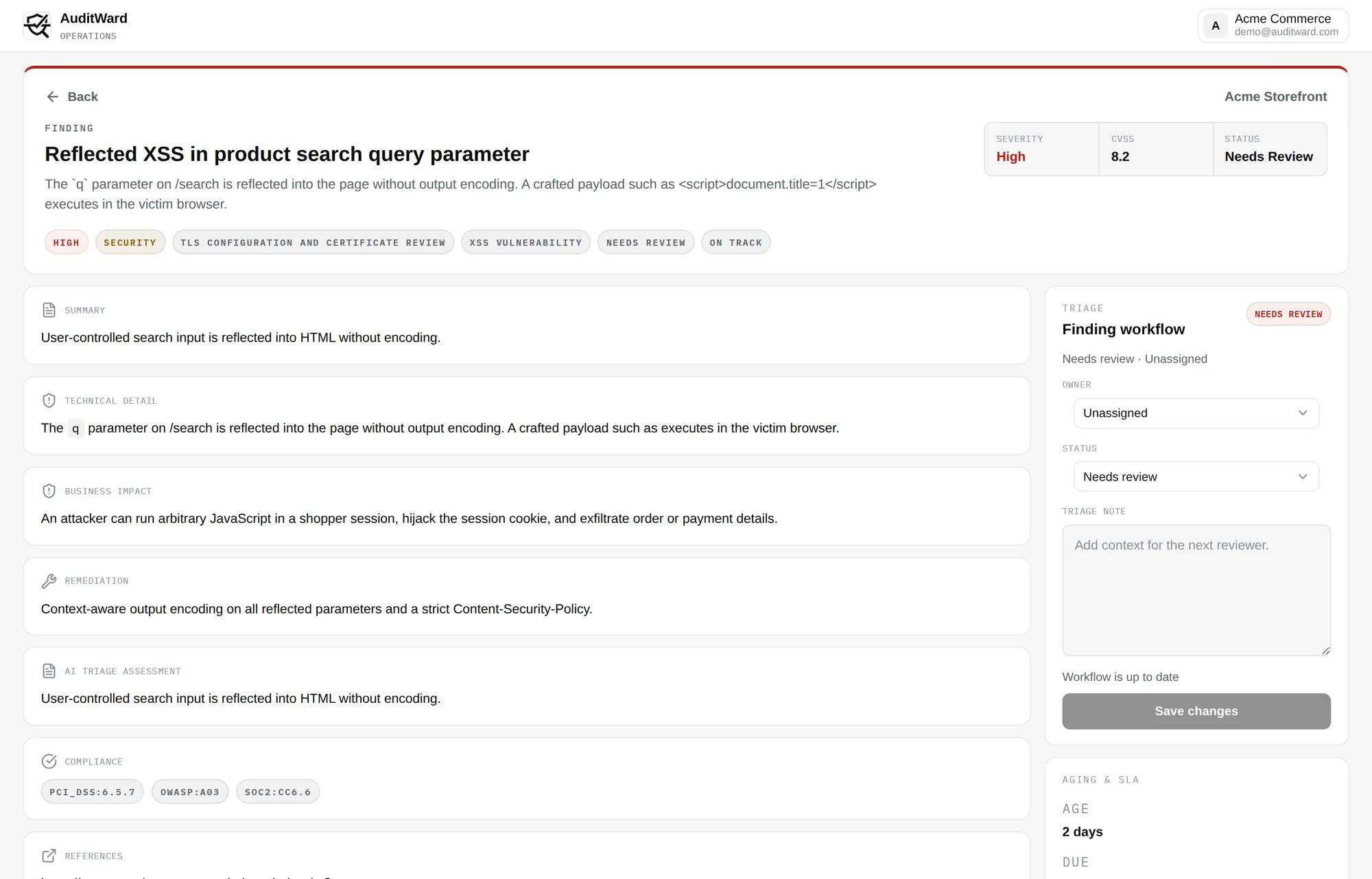
Task: Click the TLS Configuration and Certificate Review tag
Action: (x=313, y=243)
